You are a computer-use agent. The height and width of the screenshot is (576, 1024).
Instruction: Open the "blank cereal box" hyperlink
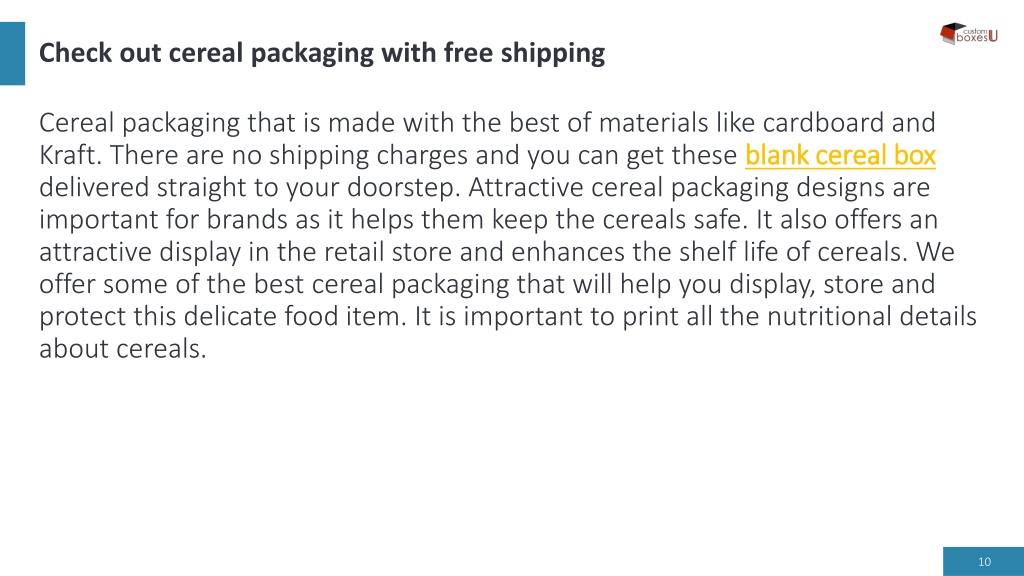click(x=840, y=155)
